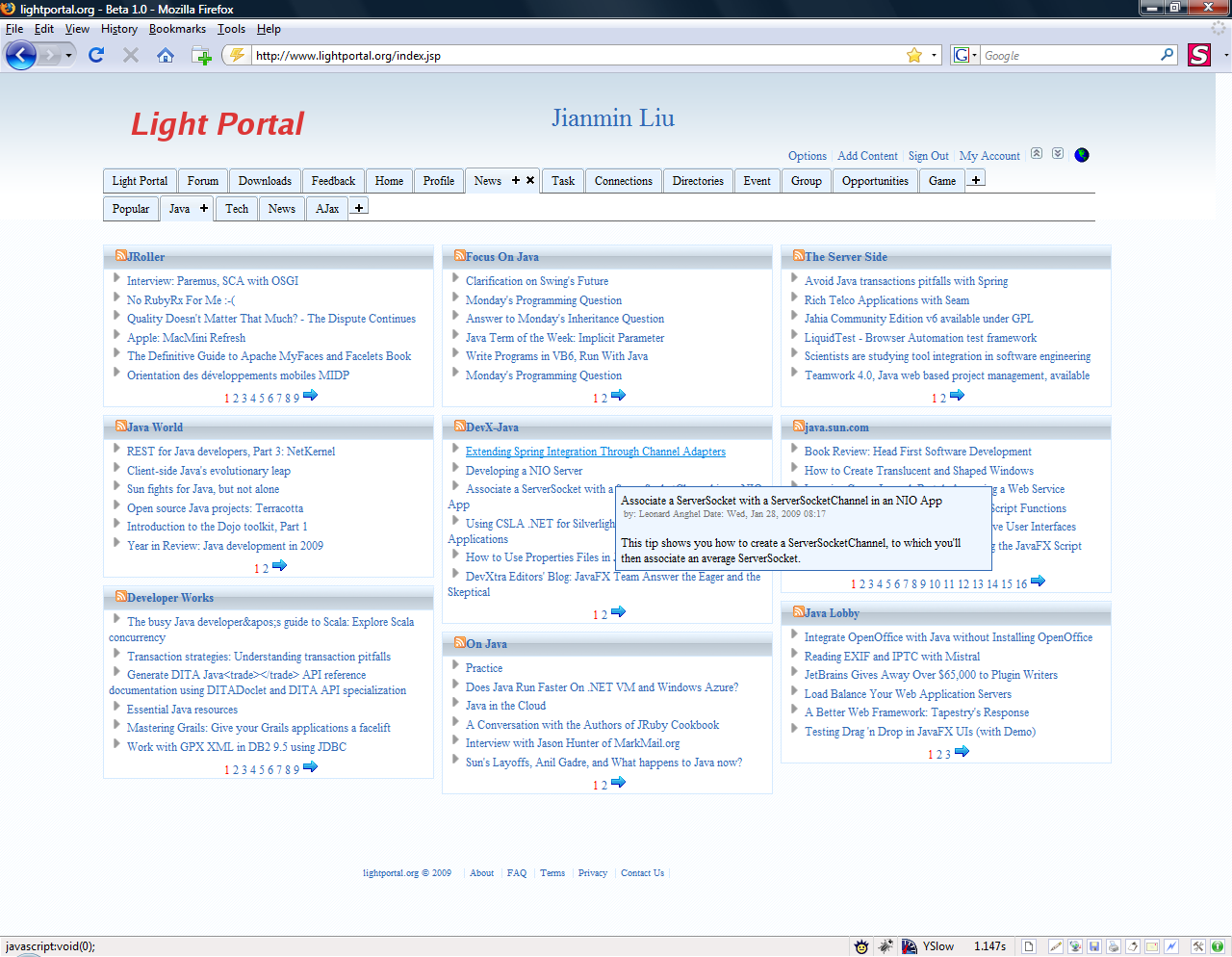Expand header with the double down arrow
This screenshot has width=1232, height=957.
click(x=1058, y=153)
